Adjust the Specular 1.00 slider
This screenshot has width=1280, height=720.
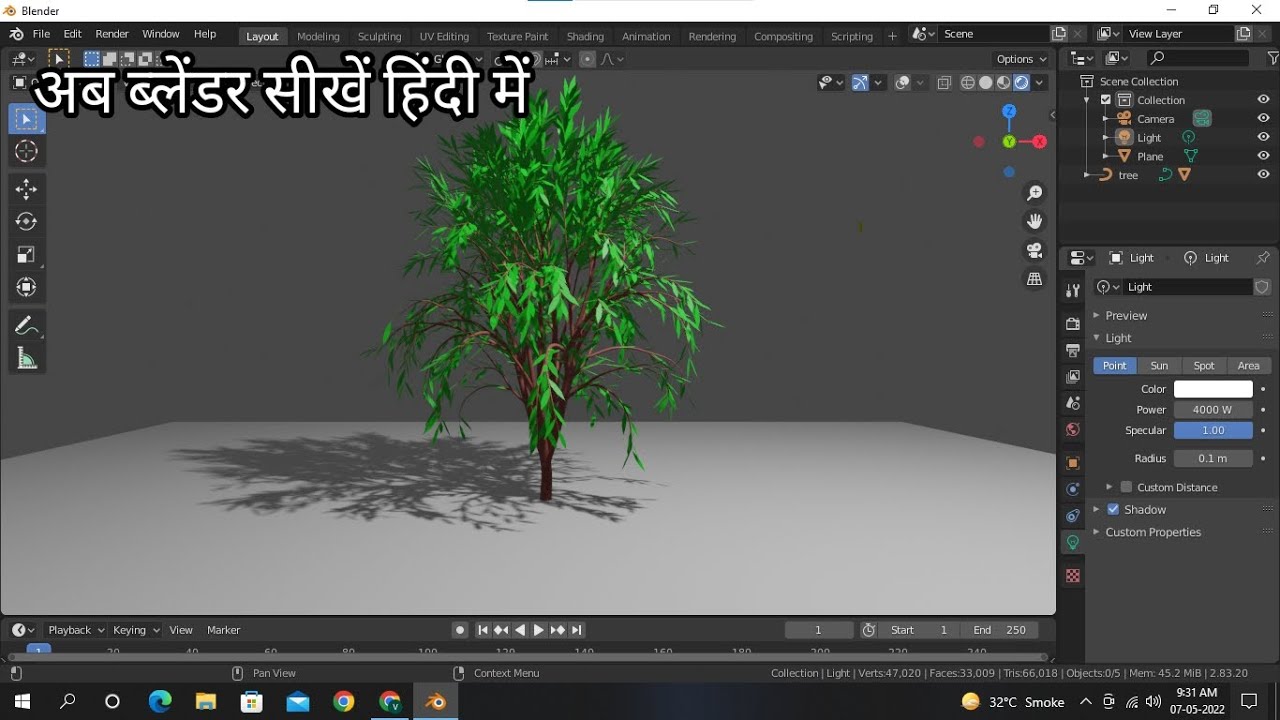1213,430
